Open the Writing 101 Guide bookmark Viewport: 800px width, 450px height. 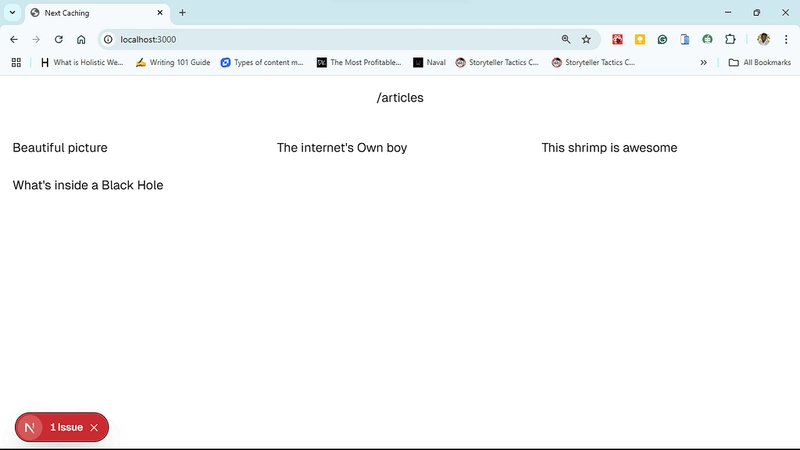pyautogui.click(x=173, y=62)
